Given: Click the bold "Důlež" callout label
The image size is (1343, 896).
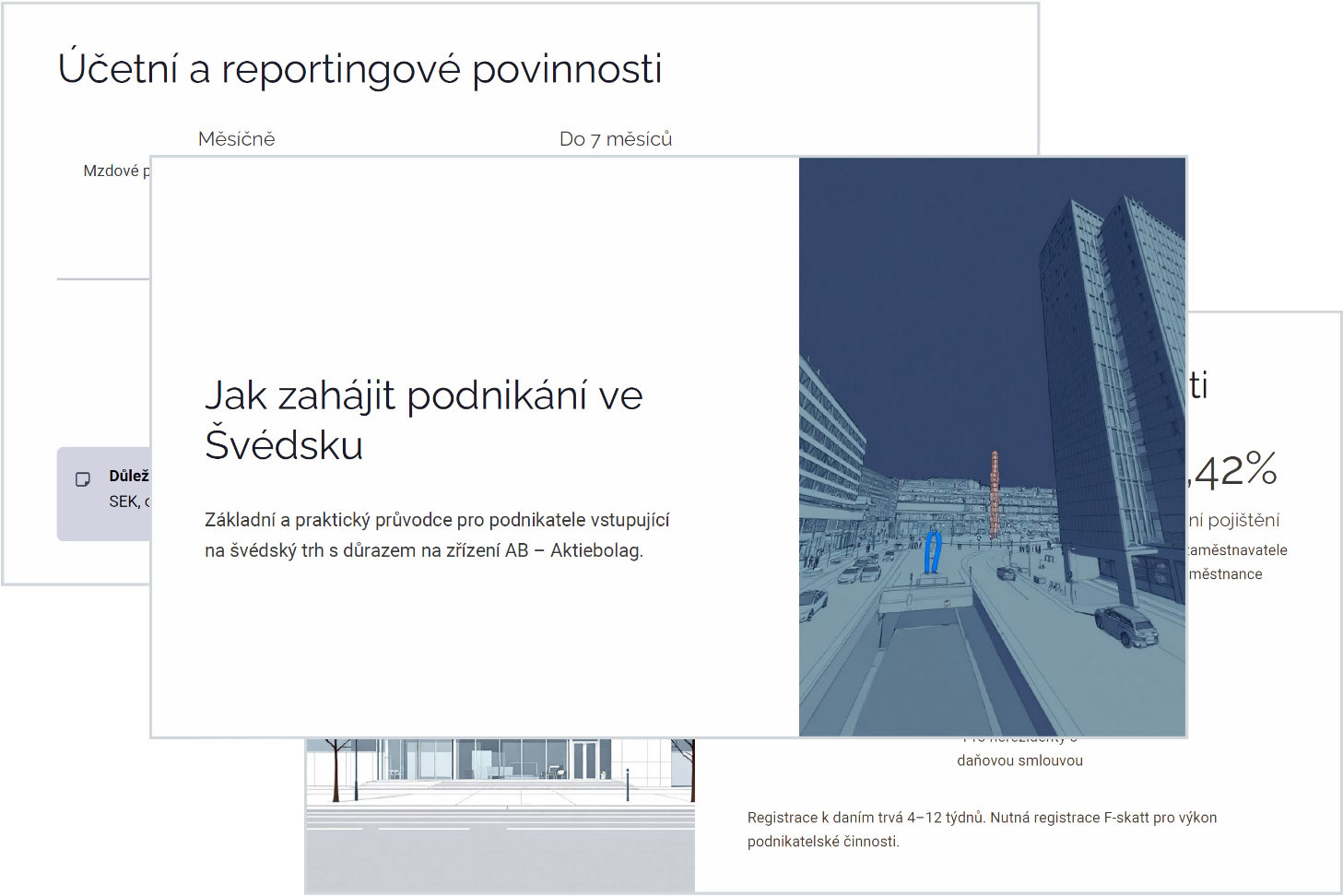Looking at the screenshot, I should (x=129, y=476).
